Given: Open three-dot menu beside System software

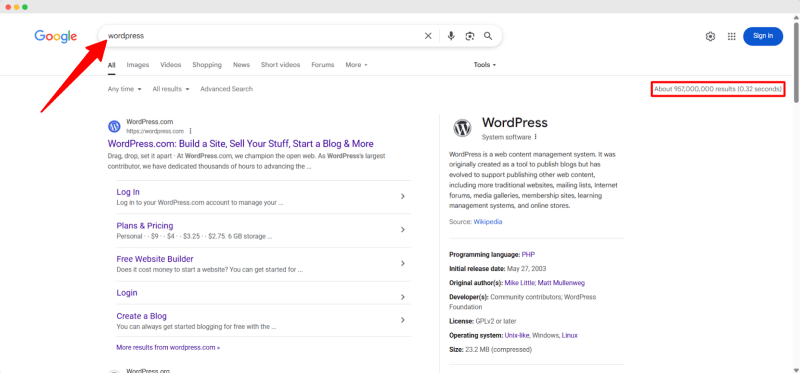Looking at the screenshot, I should tap(536, 137).
